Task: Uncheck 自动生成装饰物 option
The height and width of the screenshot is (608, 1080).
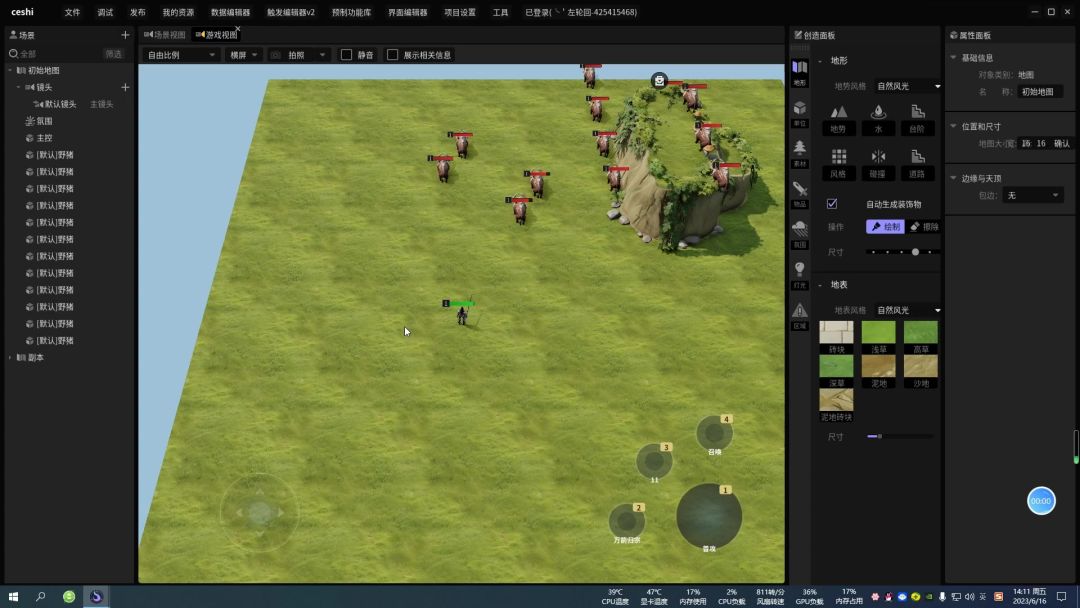Action: (x=832, y=204)
